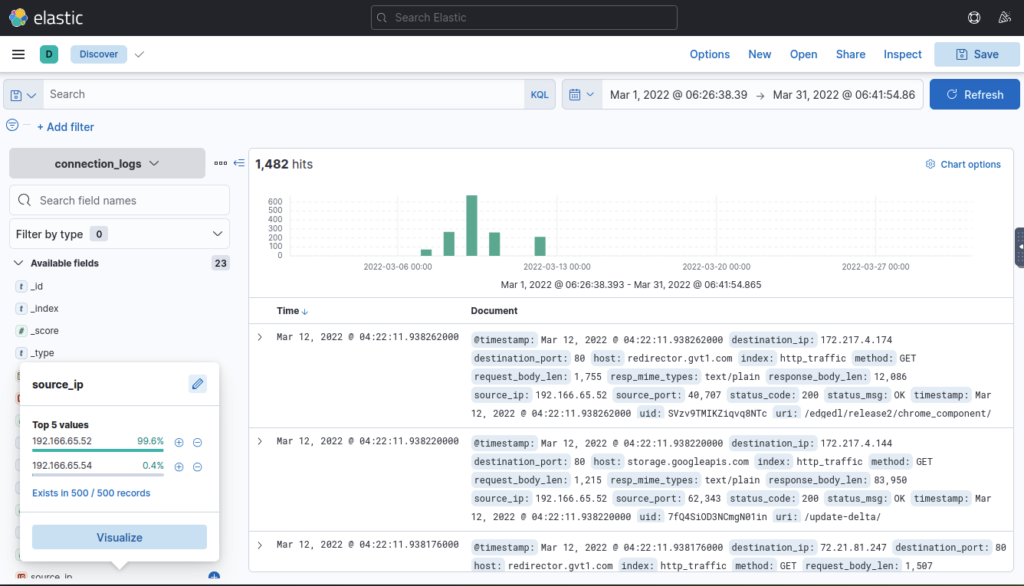Open the help menu lifebuoy icon
Viewport: 1024px width, 586px height.
tap(974, 18)
